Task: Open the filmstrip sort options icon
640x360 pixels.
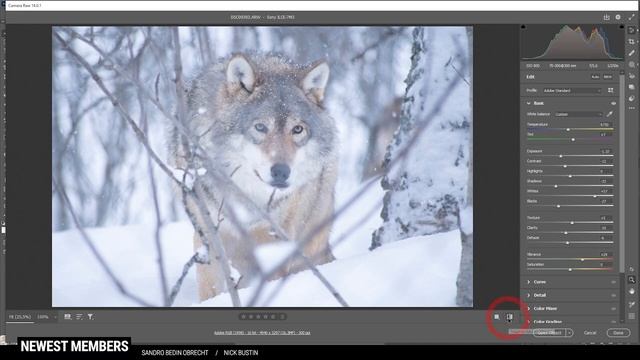Action: 79,317
